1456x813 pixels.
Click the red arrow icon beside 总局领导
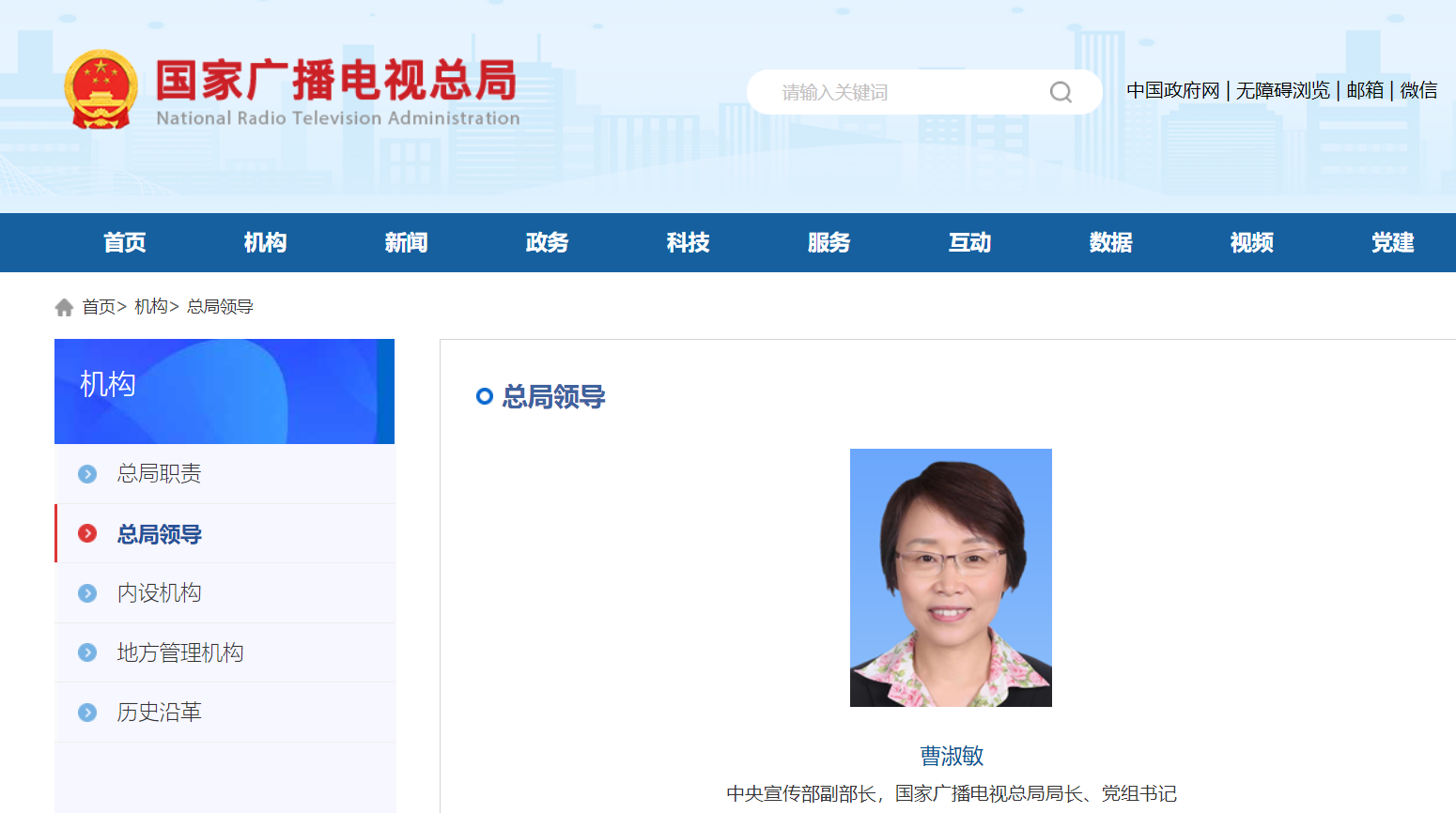click(x=87, y=534)
